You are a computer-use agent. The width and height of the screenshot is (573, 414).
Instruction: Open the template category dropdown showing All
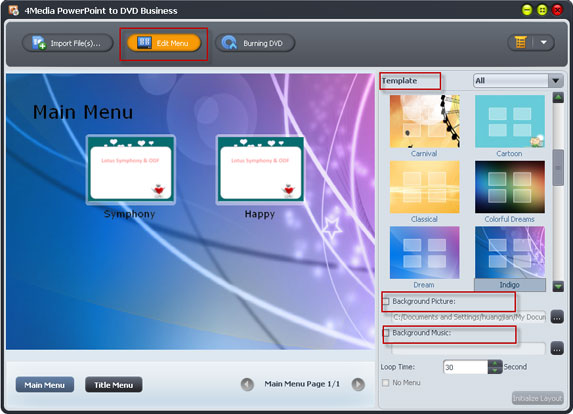tap(518, 80)
